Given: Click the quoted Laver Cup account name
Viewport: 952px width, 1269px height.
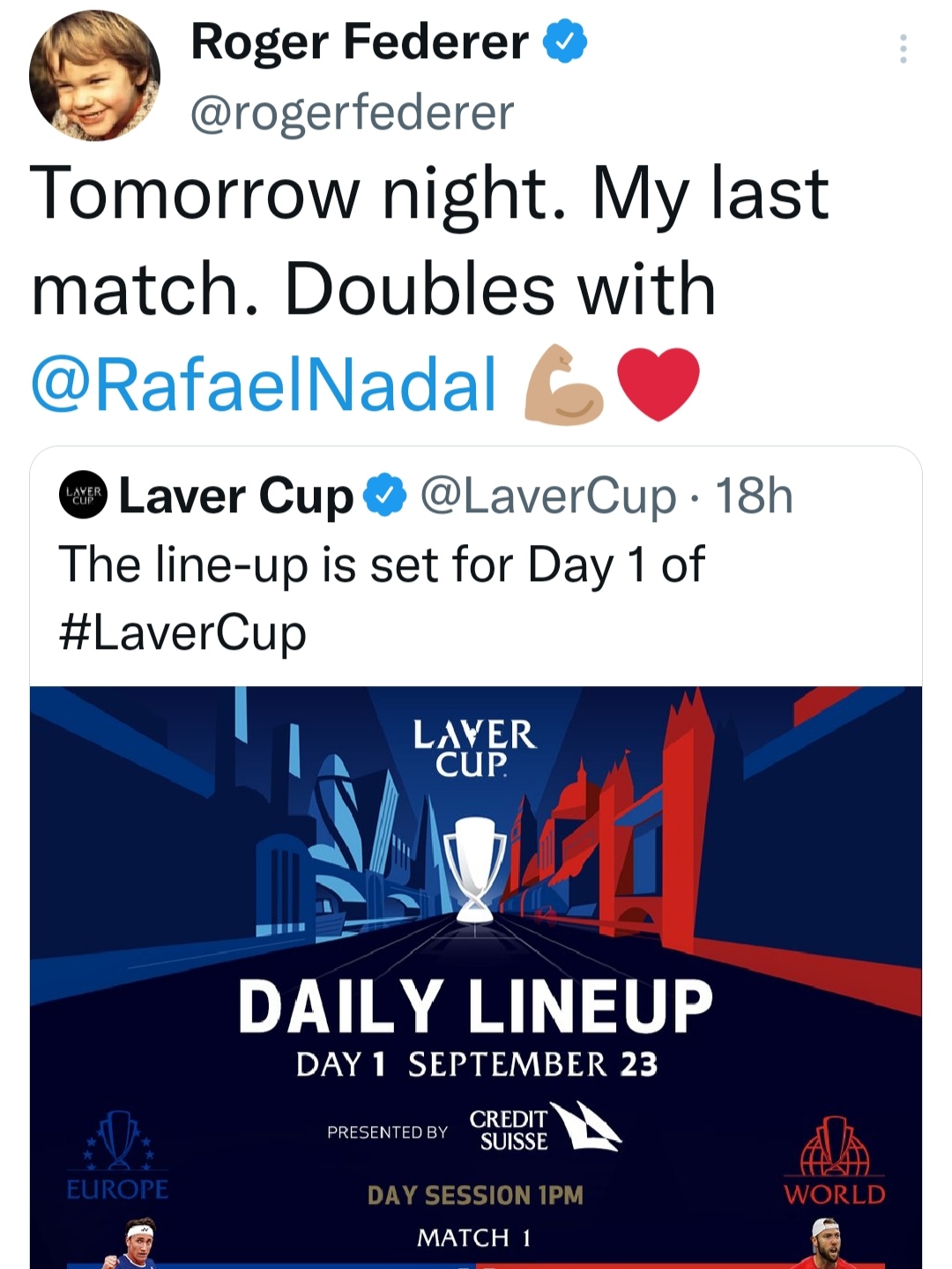Looking at the screenshot, I should tap(236, 496).
